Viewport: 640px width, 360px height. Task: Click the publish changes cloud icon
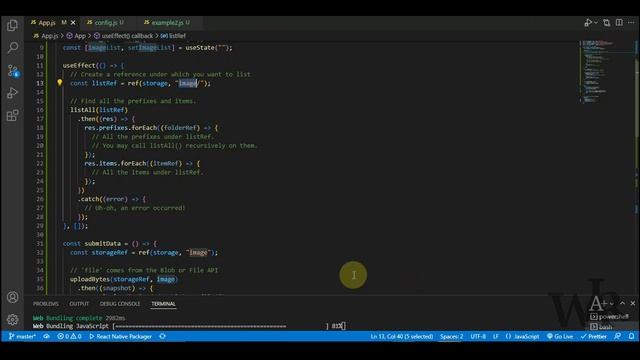47,336
